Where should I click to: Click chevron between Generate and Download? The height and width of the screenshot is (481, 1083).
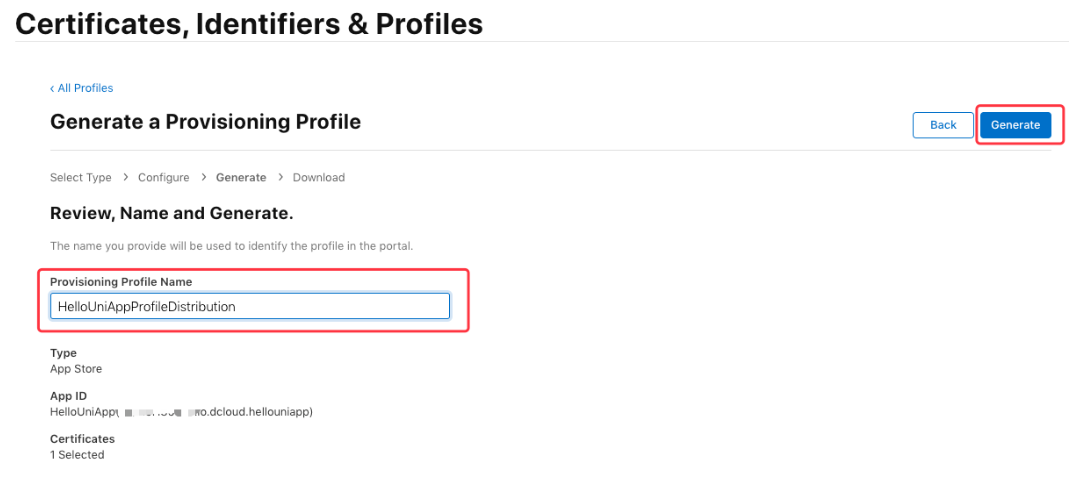pos(280,177)
